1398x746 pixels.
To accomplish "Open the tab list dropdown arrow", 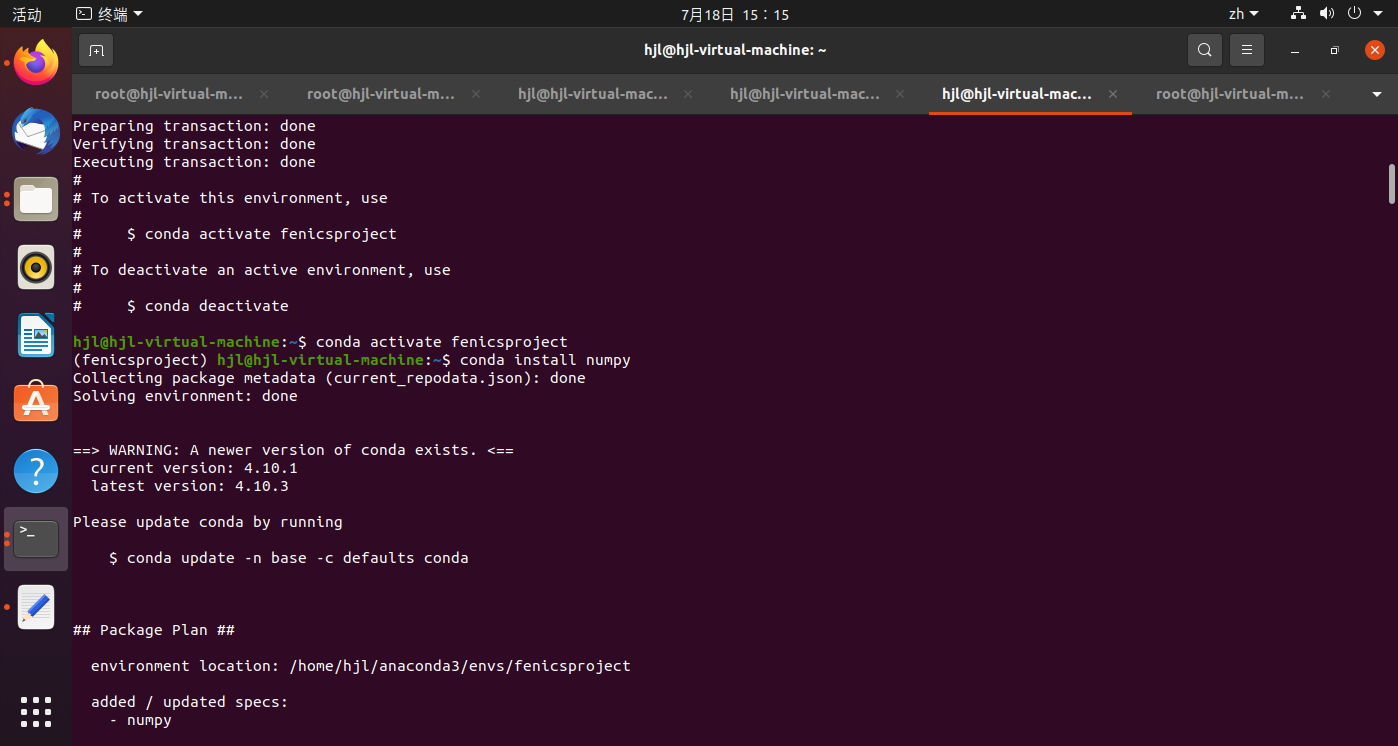I will click(1376, 93).
